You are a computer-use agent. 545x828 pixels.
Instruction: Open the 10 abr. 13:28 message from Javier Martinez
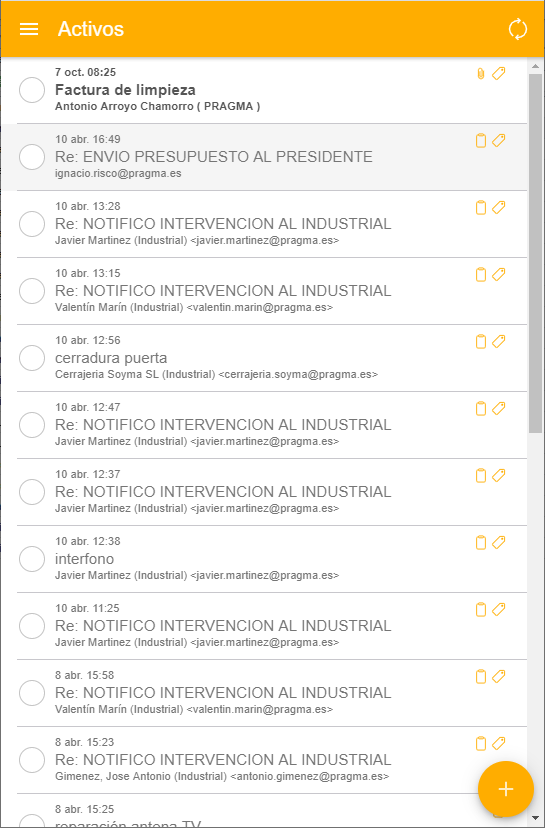click(264, 224)
